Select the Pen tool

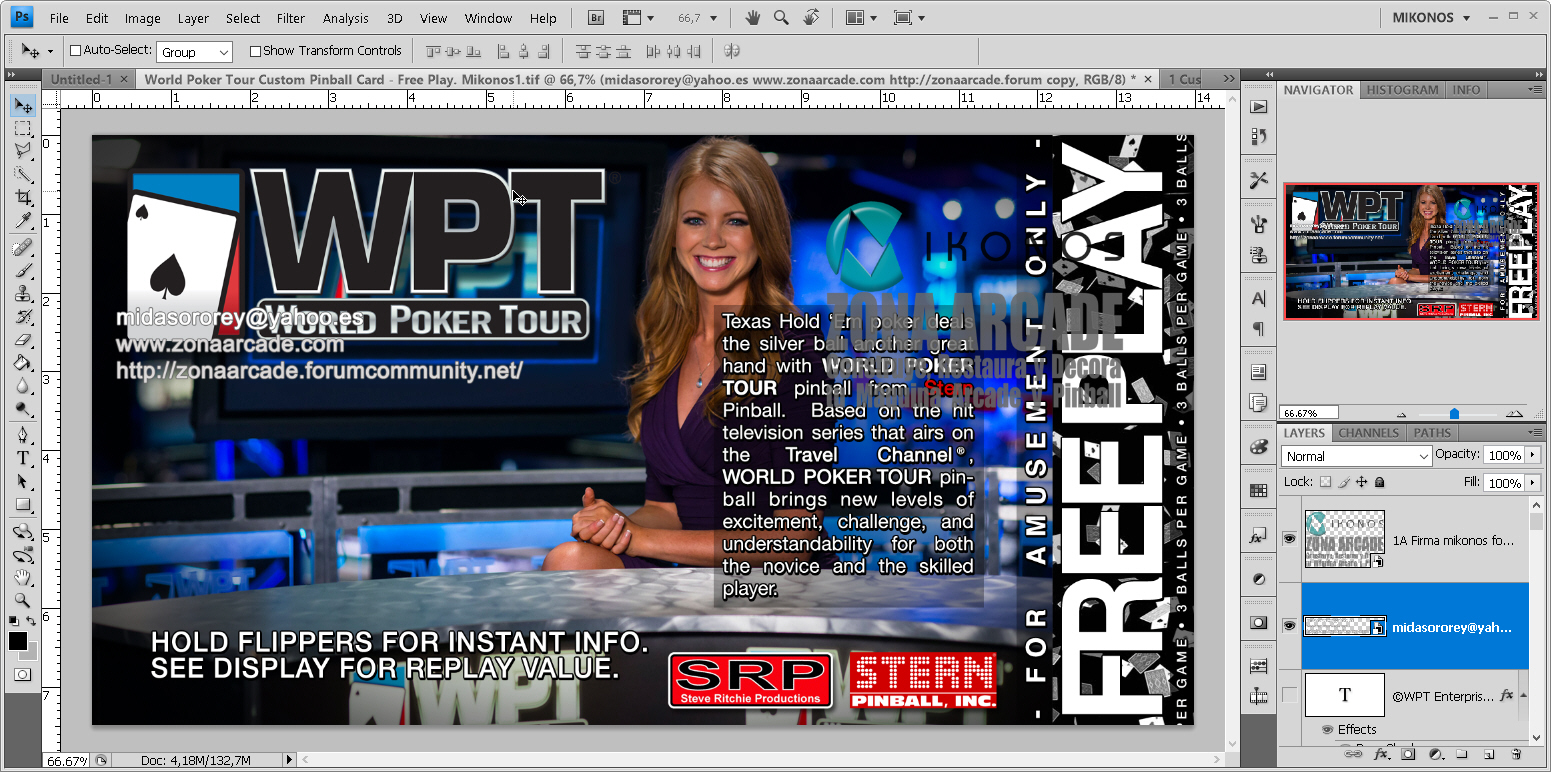point(23,436)
